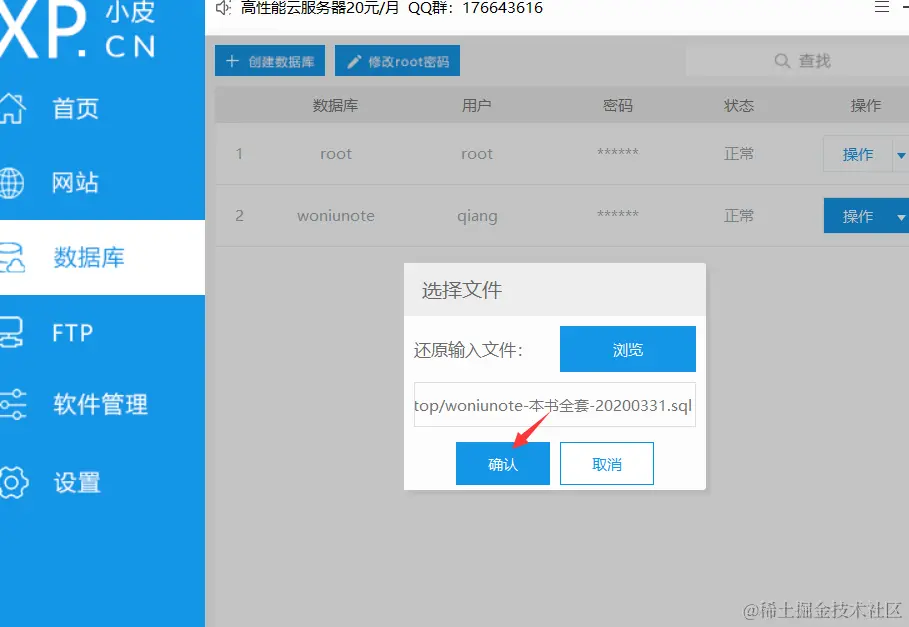
Task: Open the hamburger menu at top right
Action: [882, 7]
